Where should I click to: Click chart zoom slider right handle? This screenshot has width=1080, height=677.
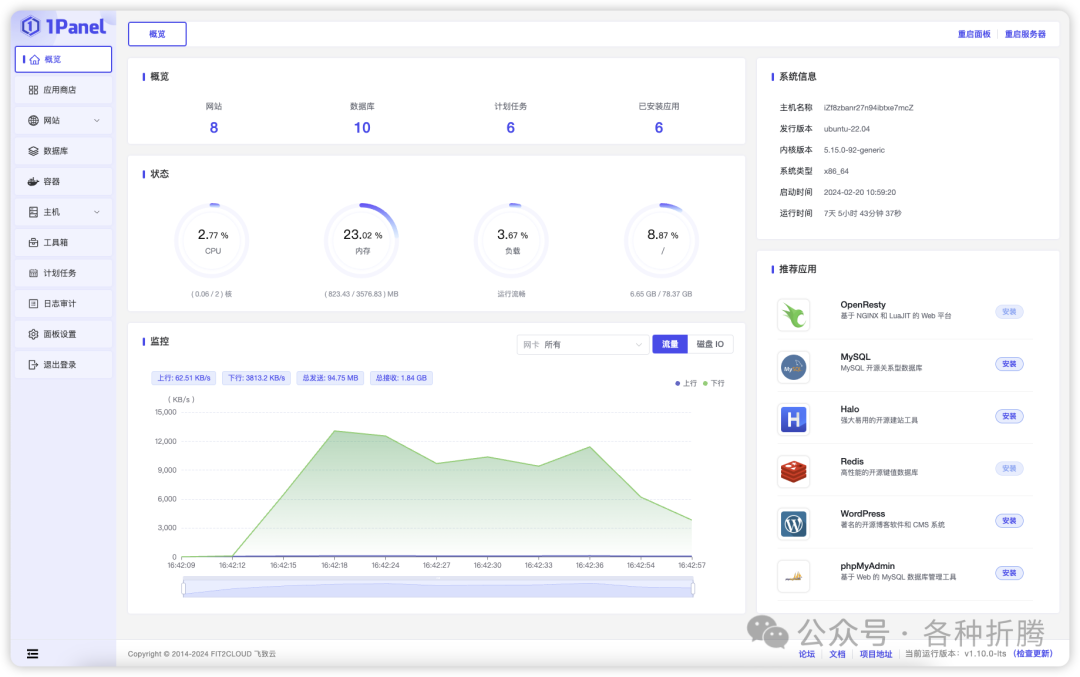click(692, 589)
